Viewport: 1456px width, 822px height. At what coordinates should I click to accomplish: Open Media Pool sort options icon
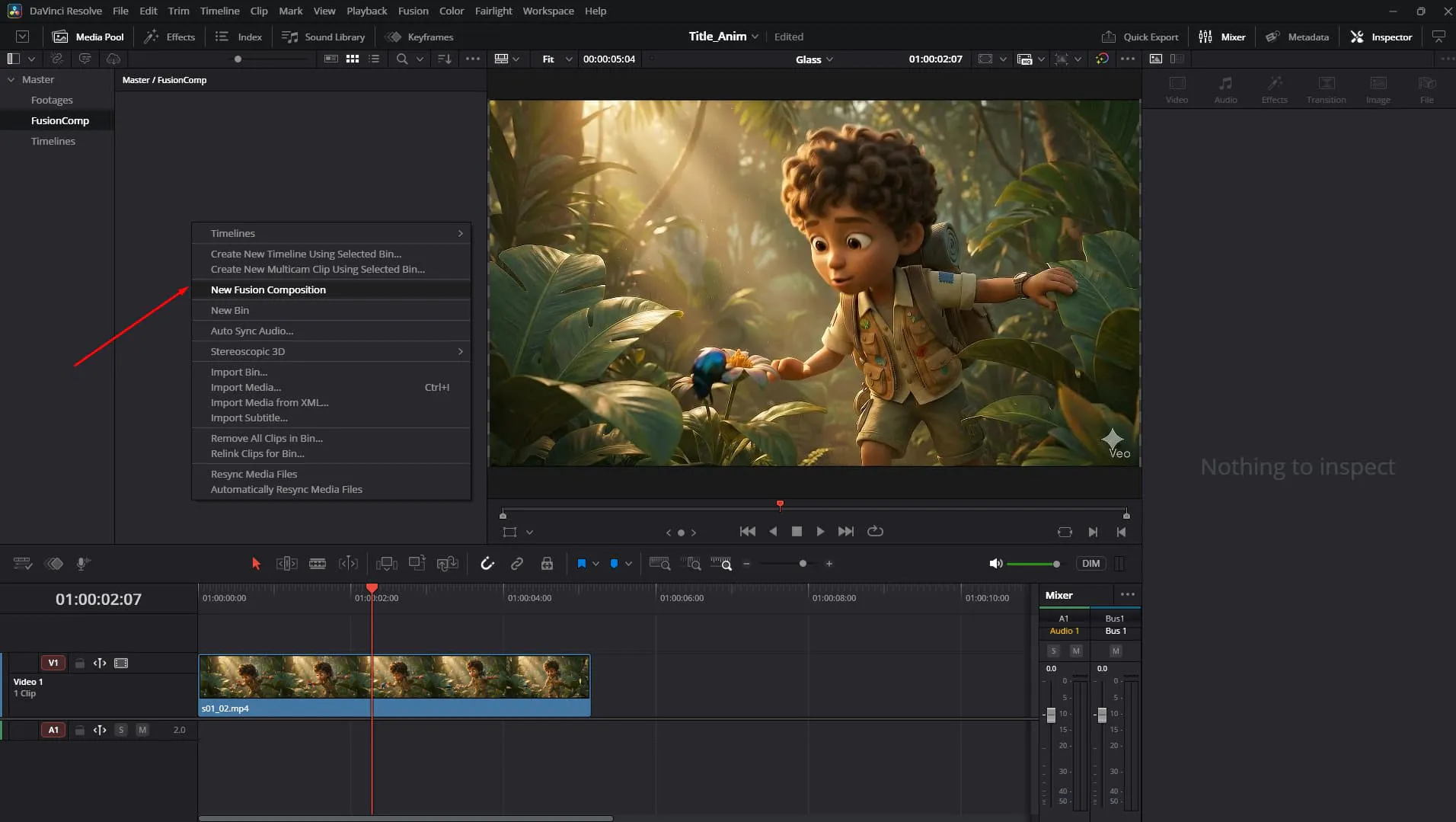445,59
